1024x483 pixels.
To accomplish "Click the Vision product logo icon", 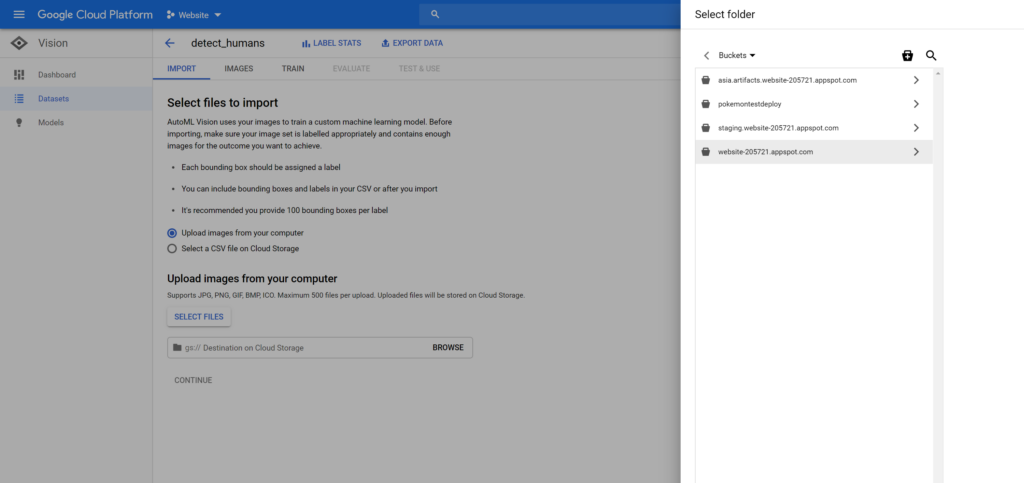I will click(20, 43).
